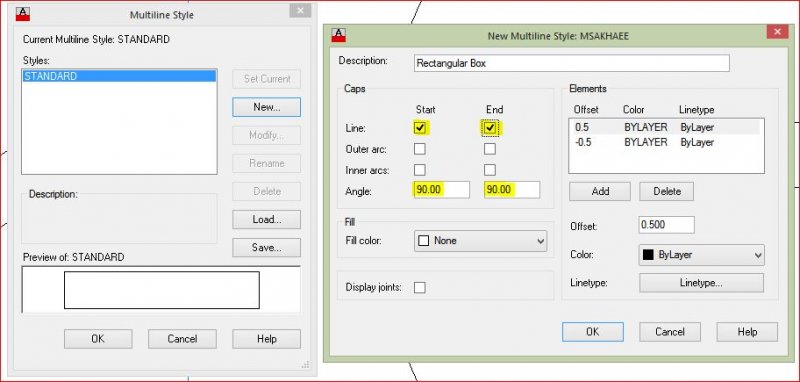Click the Delete element button
800x382 pixels.
pos(666,192)
